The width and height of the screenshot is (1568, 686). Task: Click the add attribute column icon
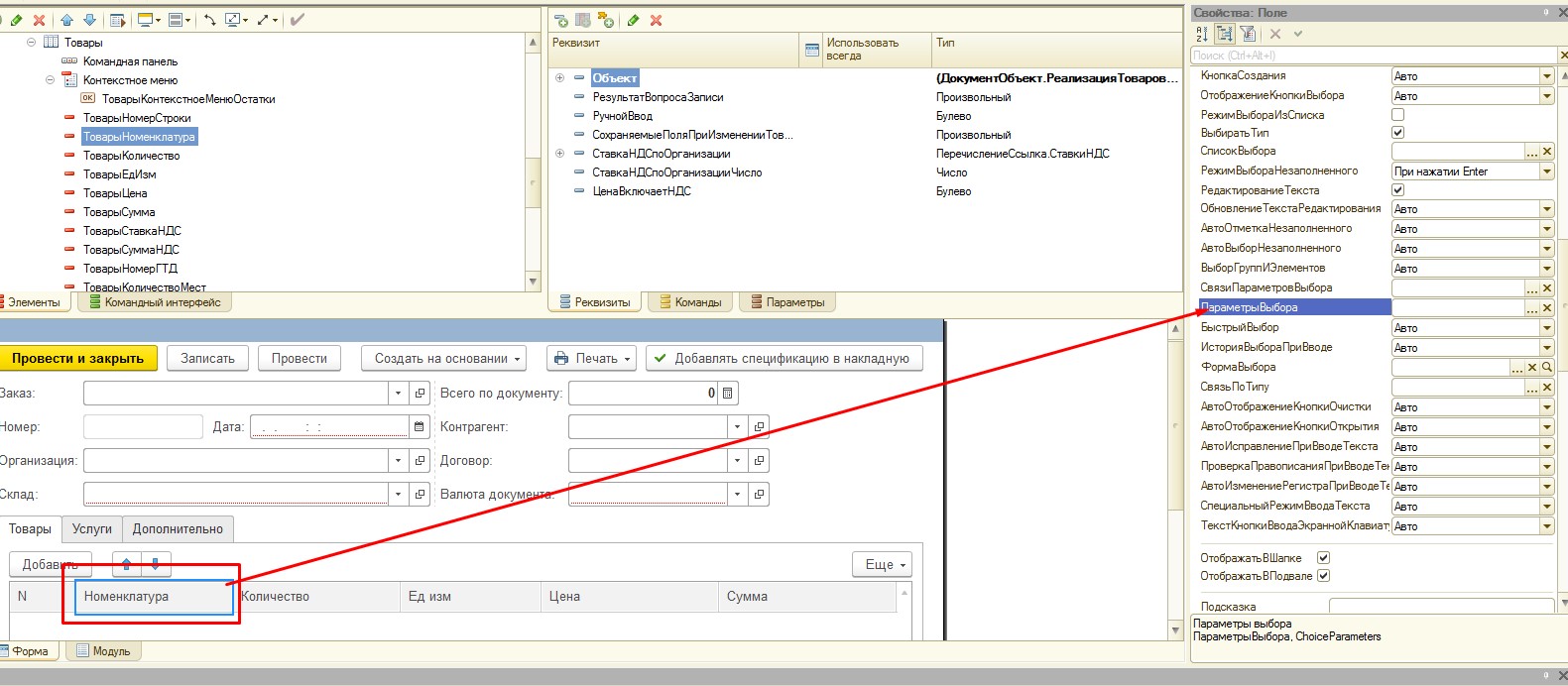tap(583, 20)
